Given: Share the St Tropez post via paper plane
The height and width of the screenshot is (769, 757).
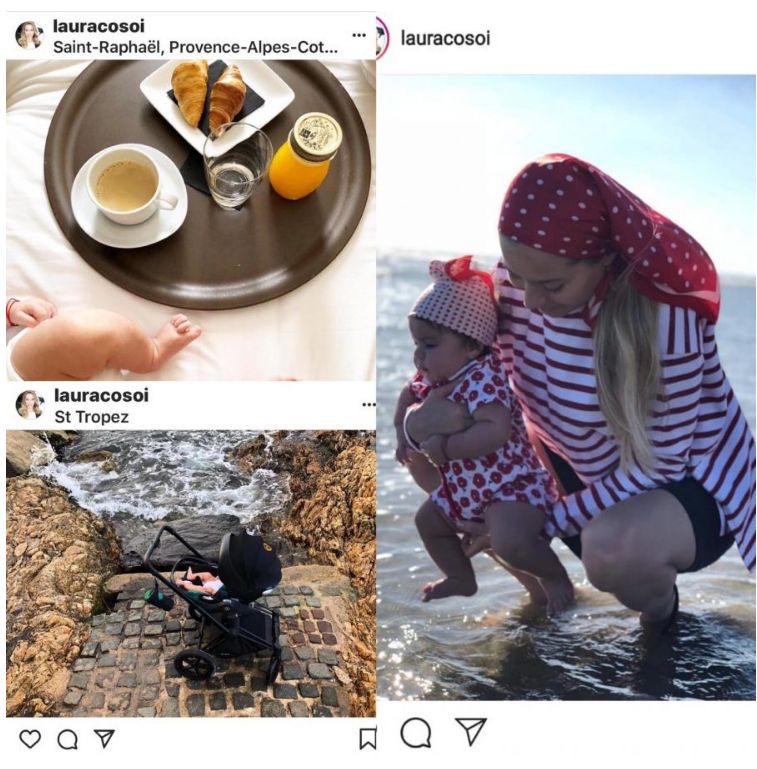Looking at the screenshot, I should click(104, 738).
